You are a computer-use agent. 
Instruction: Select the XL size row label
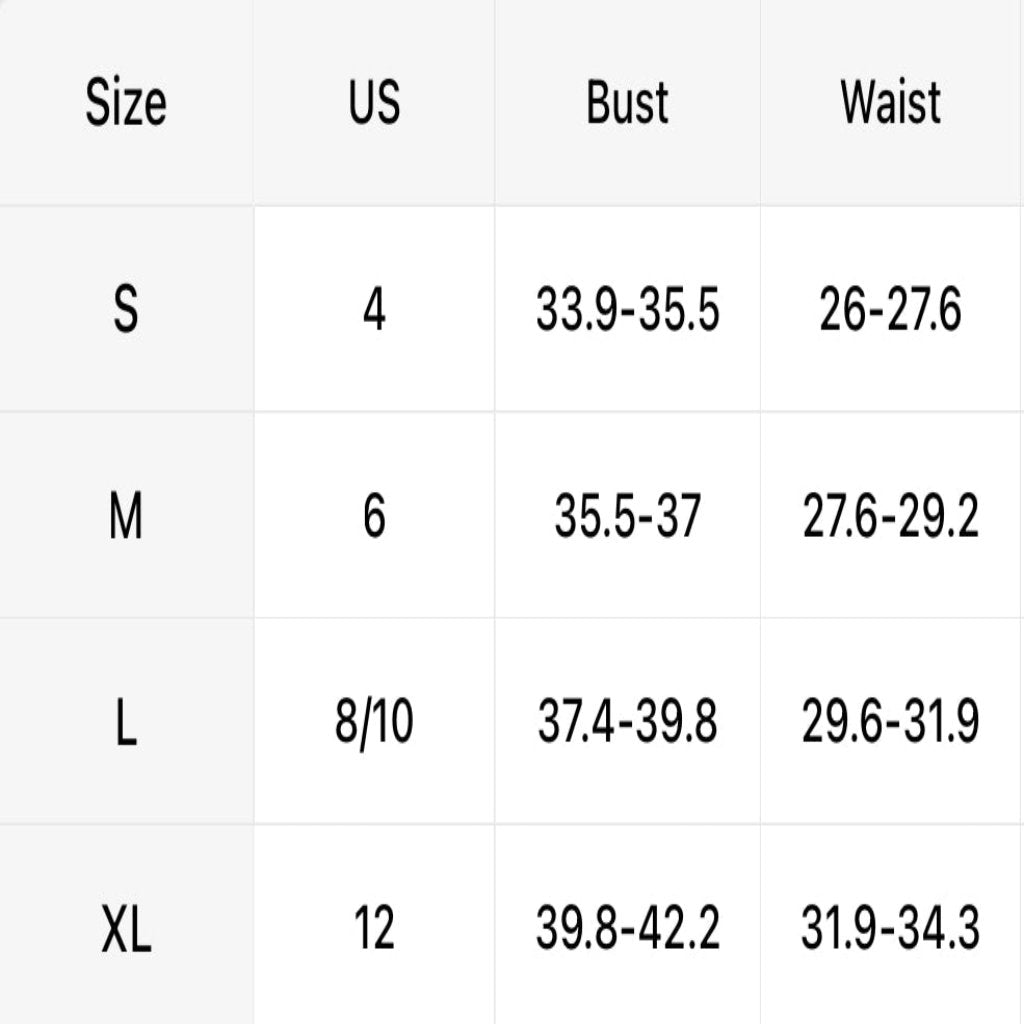[126, 928]
